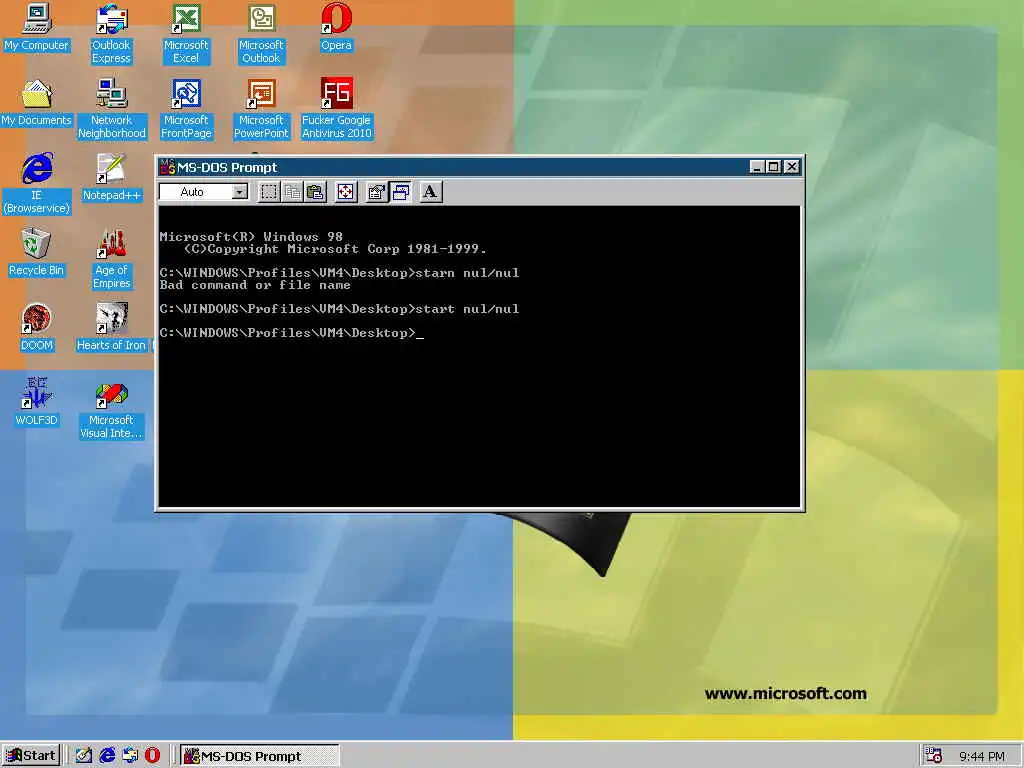Select the Microsoft PowerPoint shortcut
1024x768 pixels.
point(261,108)
